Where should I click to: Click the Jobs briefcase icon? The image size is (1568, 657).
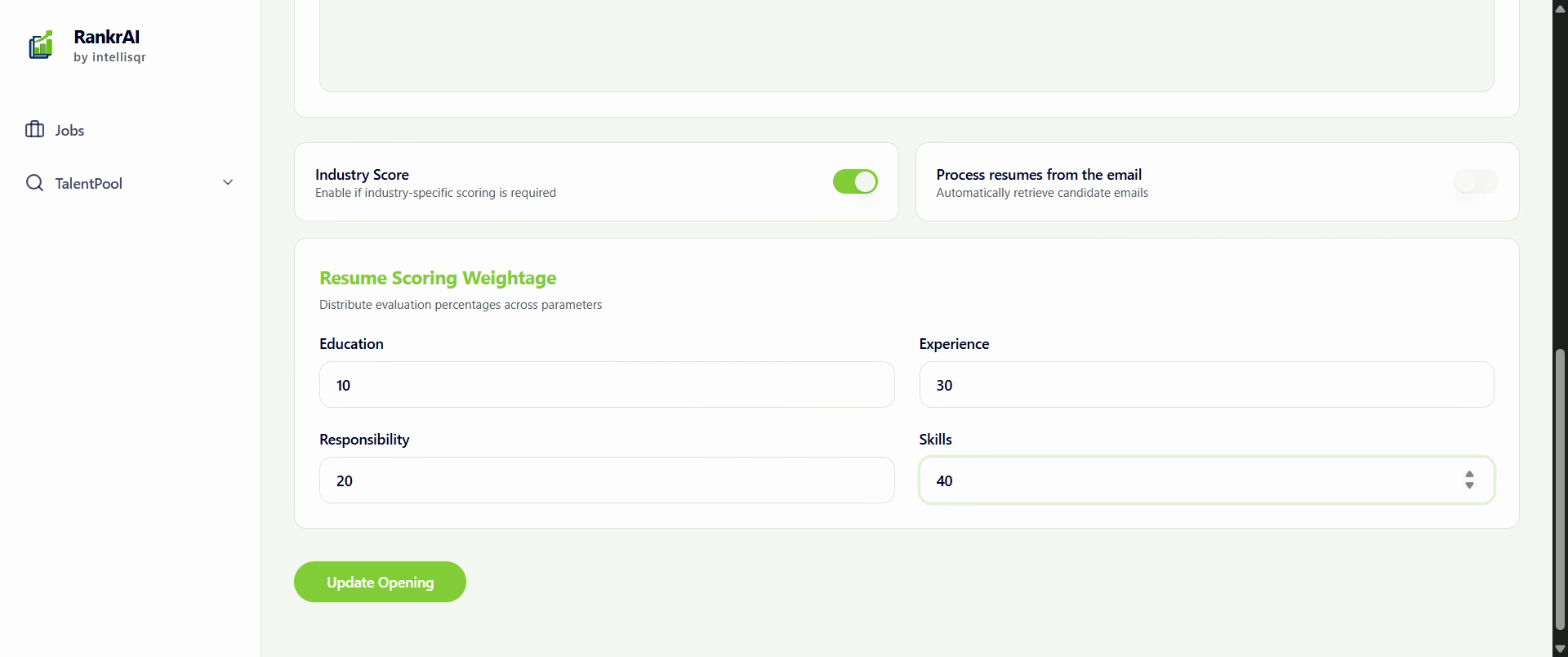34,130
